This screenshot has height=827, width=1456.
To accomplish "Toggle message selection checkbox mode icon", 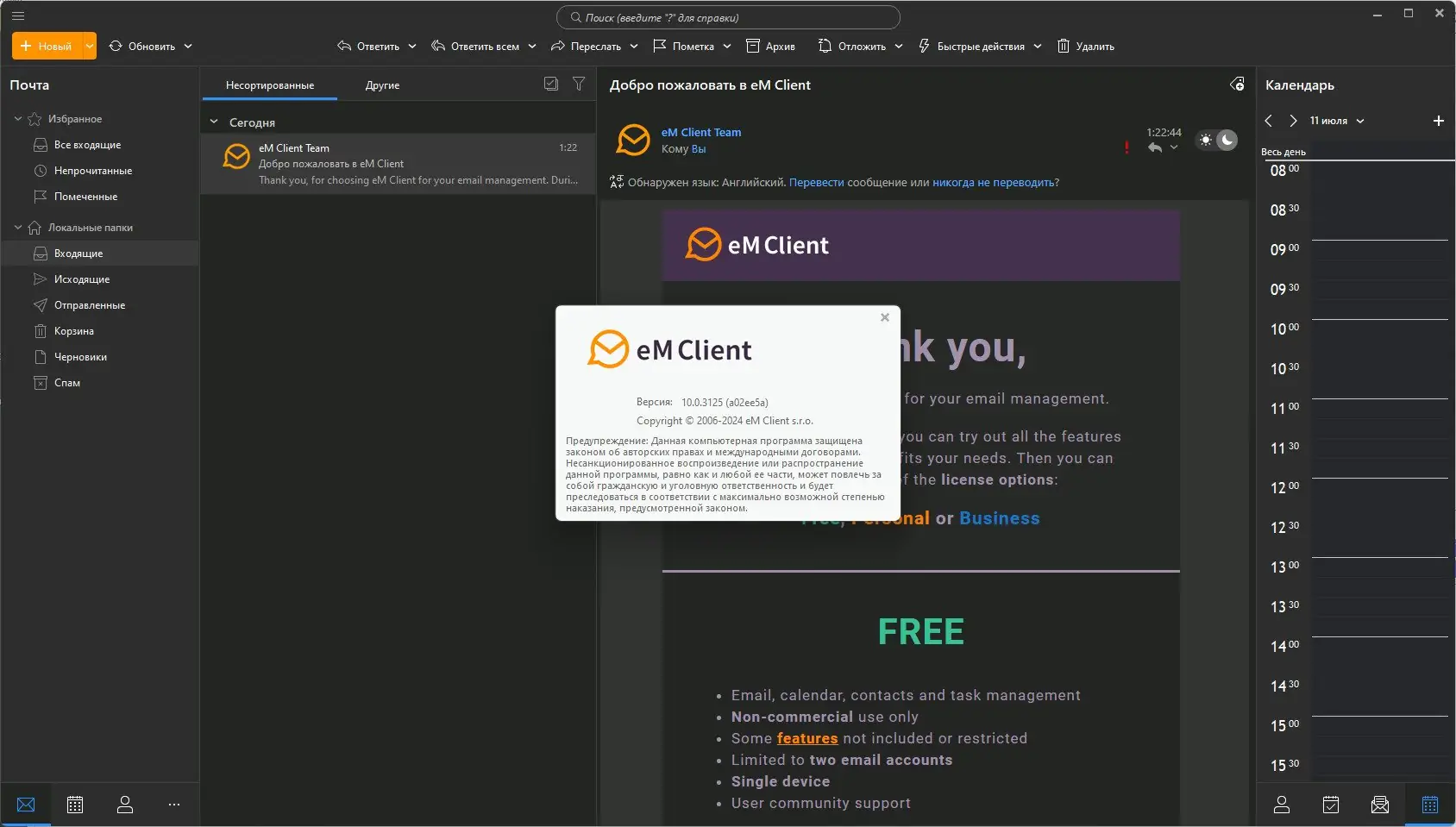I will (551, 84).
